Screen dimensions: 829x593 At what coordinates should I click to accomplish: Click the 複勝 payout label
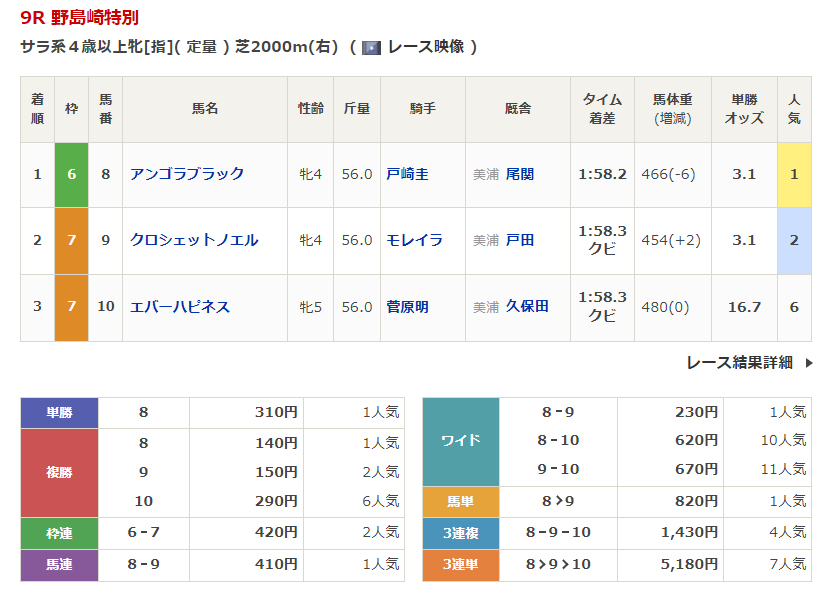[x=59, y=472]
